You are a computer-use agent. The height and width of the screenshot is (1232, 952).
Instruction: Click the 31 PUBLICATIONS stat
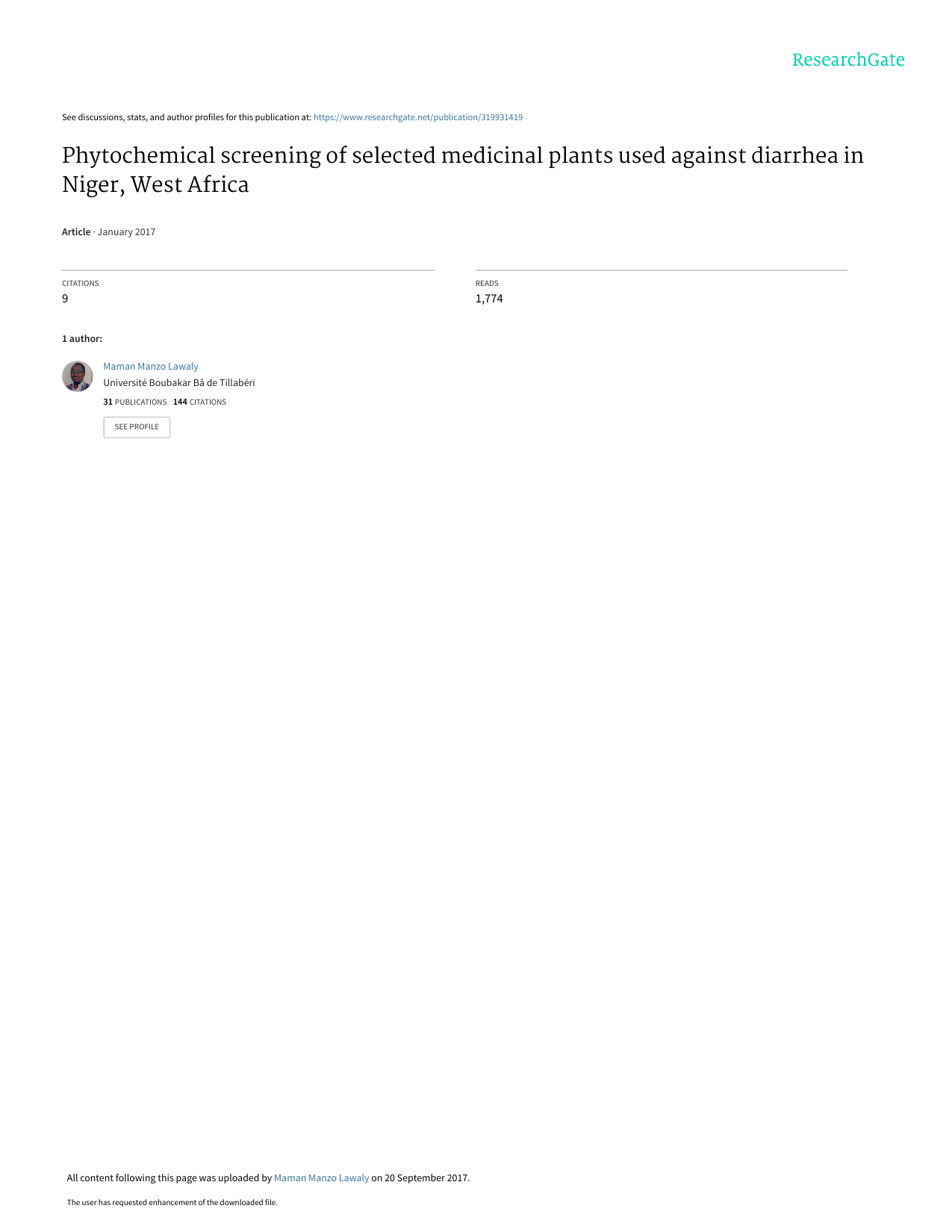click(x=135, y=402)
